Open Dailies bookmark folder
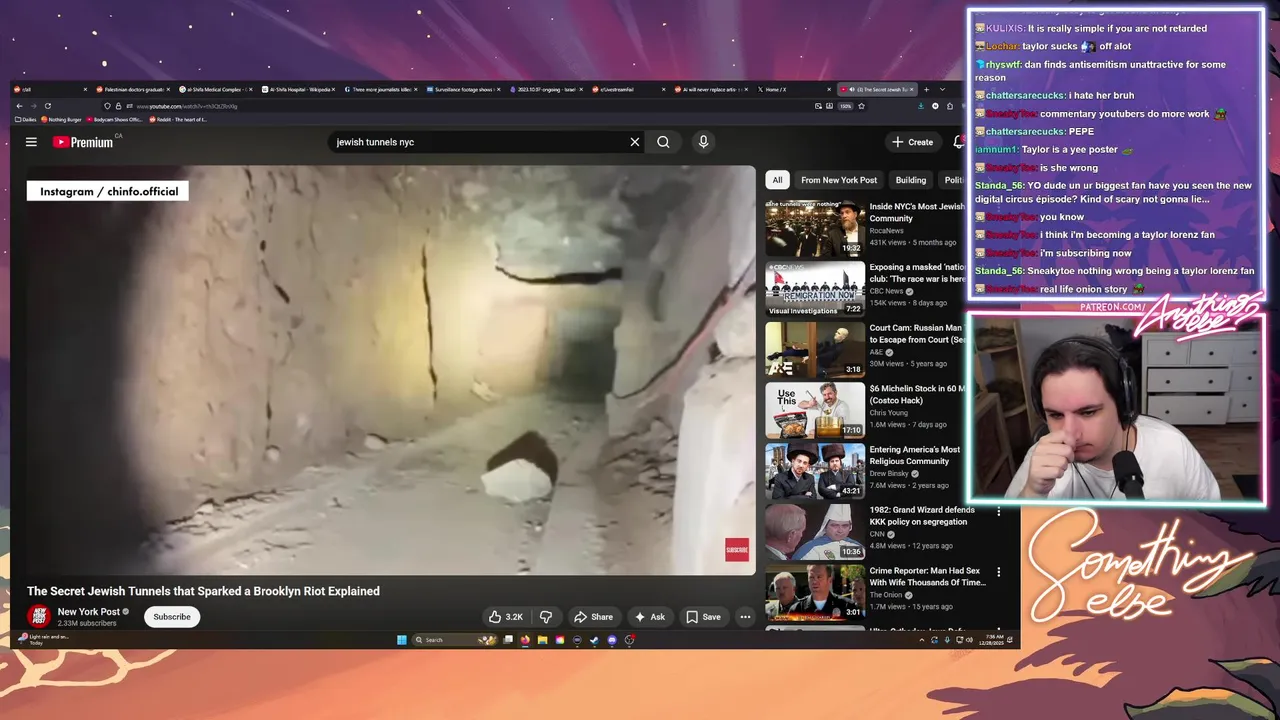This screenshot has width=1280, height=720. click(25, 120)
